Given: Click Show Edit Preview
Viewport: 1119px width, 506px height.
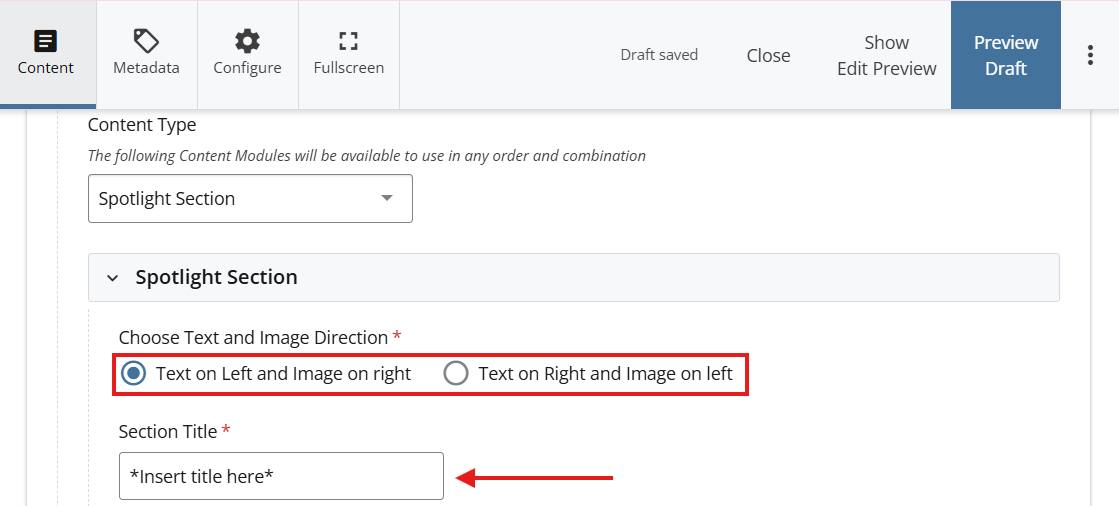Looking at the screenshot, I should 886,56.
